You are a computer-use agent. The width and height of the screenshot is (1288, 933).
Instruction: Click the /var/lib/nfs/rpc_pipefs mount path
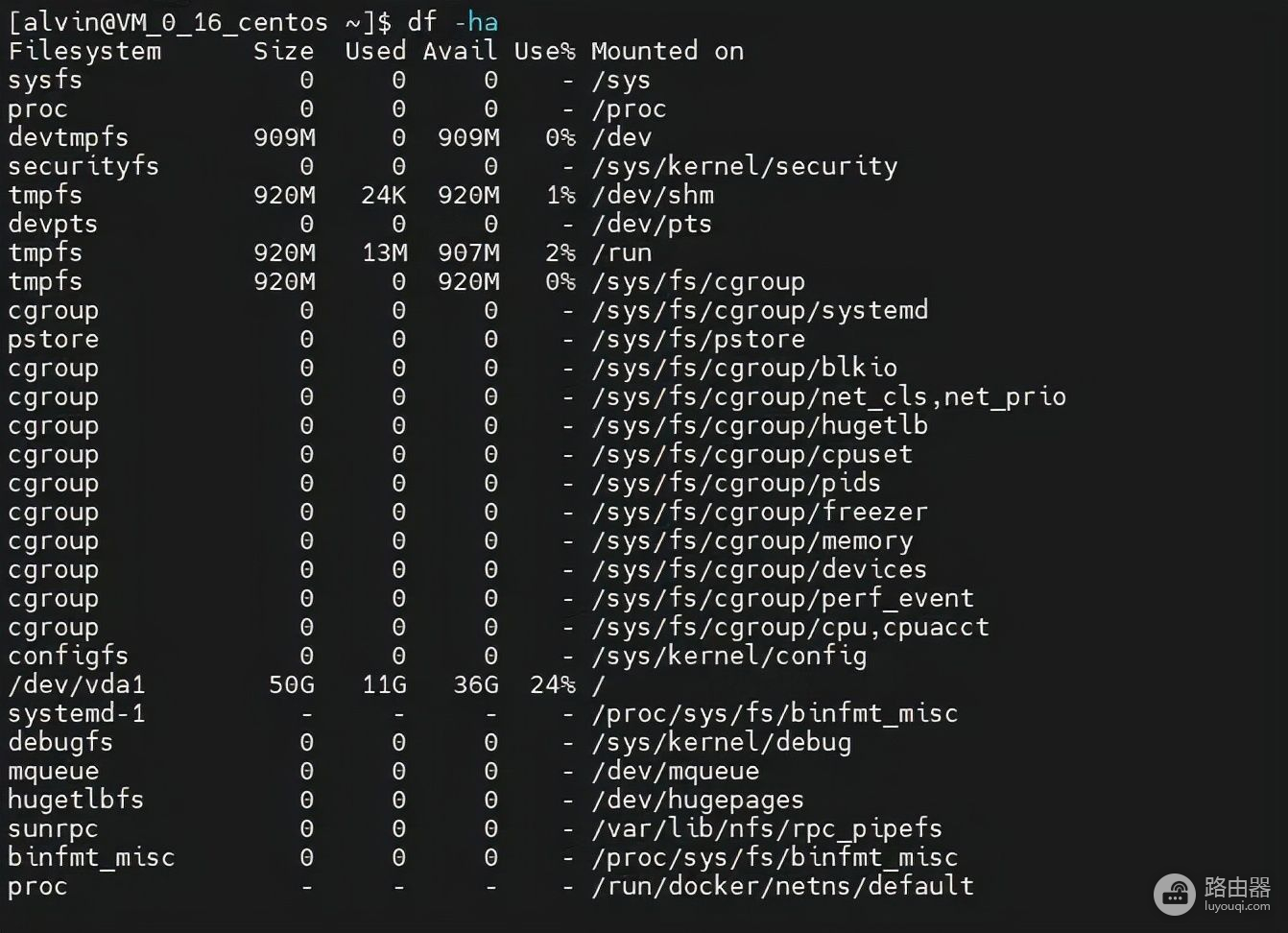coord(767,828)
